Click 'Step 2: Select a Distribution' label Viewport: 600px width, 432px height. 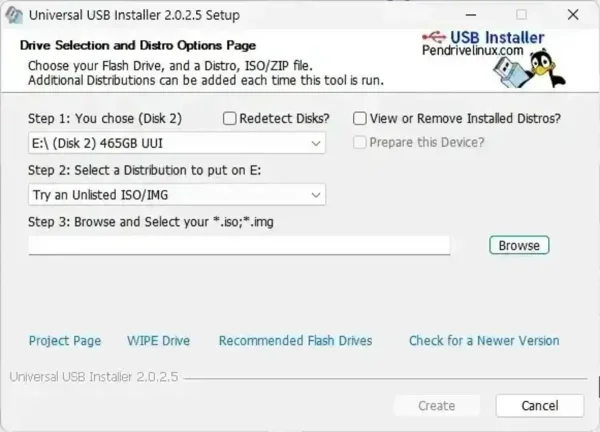144,170
